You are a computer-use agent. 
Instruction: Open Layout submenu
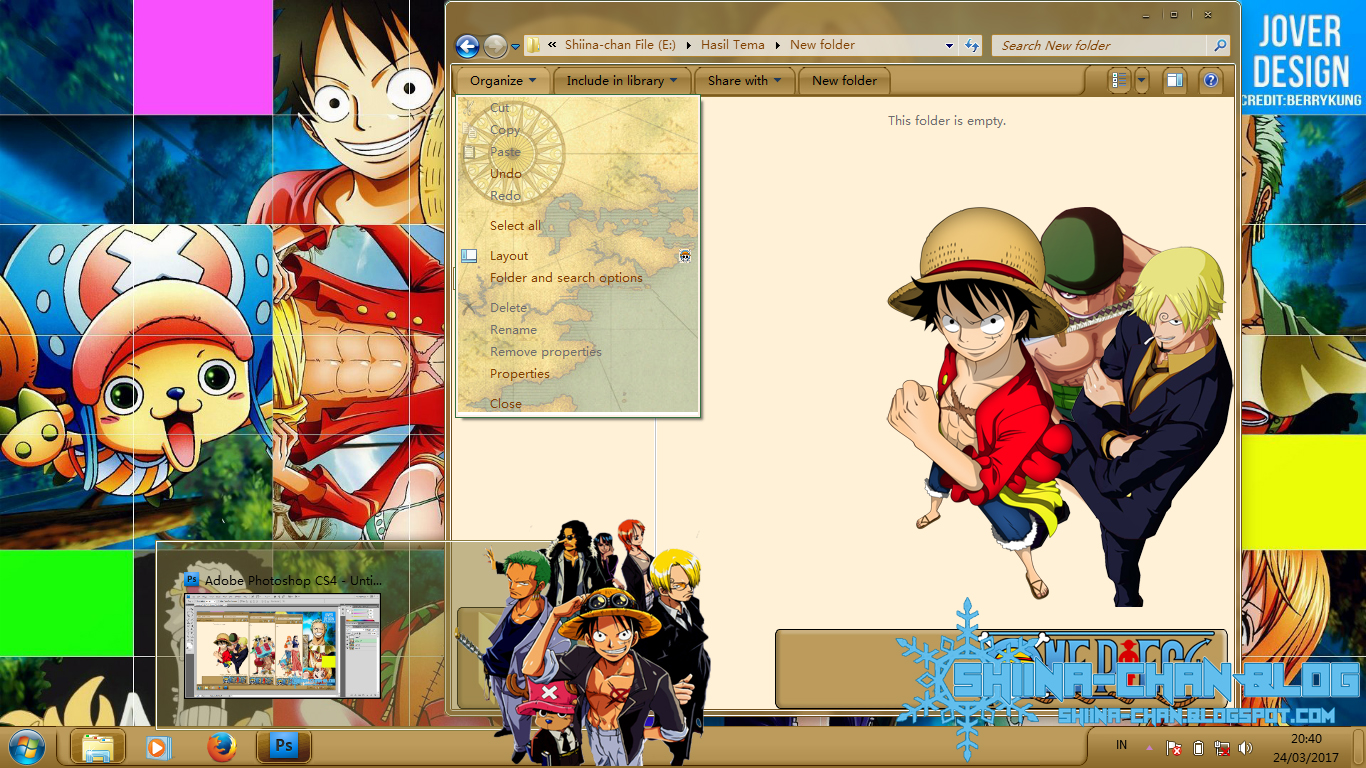(x=579, y=256)
